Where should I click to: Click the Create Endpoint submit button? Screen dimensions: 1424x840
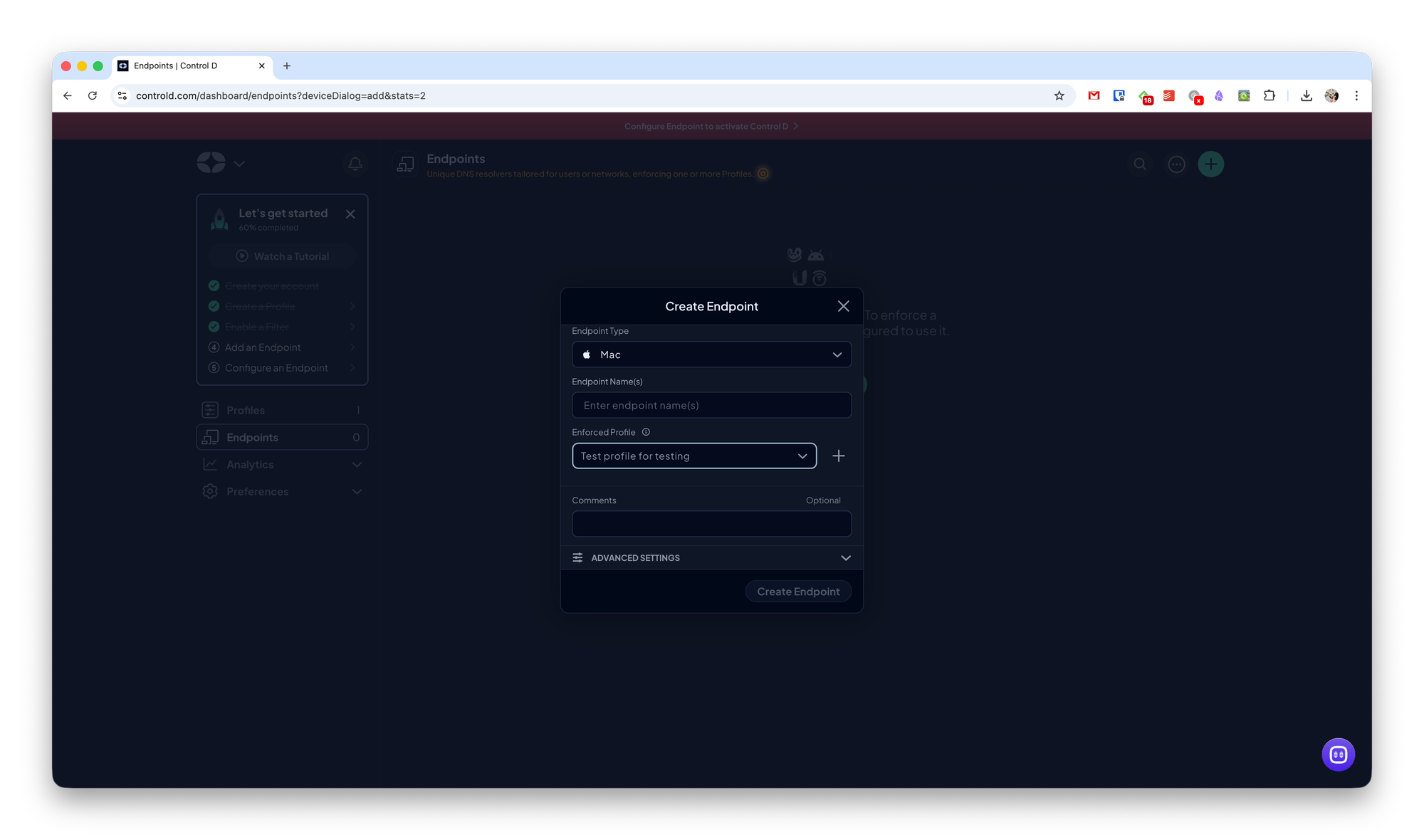pyautogui.click(x=797, y=592)
